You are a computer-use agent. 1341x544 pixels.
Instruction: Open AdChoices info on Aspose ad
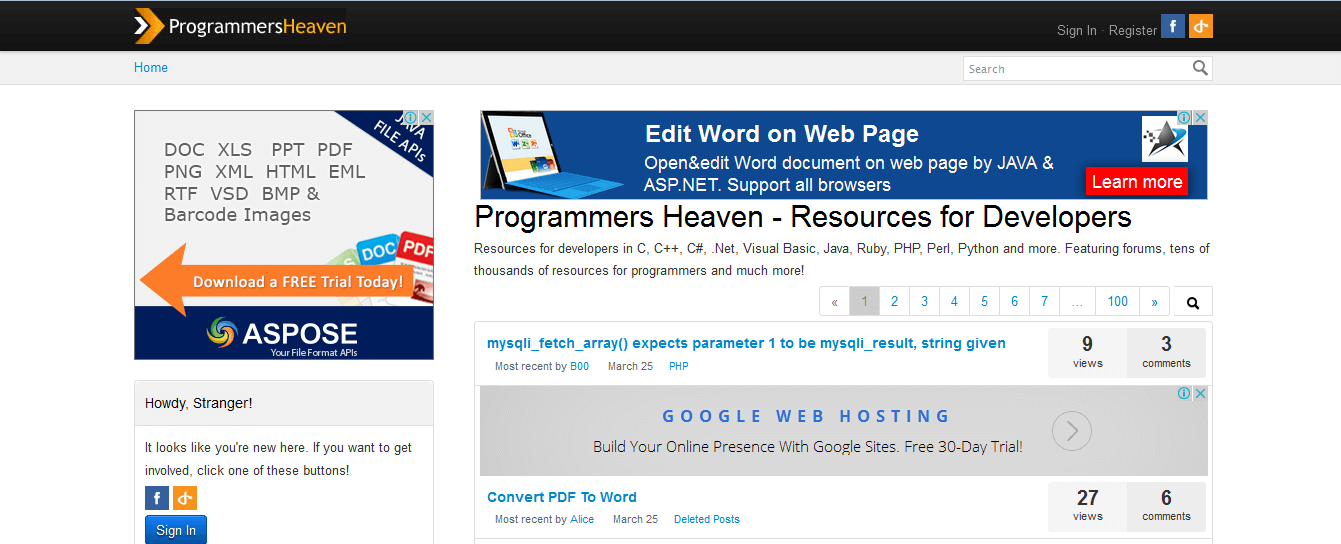click(x=410, y=117)
